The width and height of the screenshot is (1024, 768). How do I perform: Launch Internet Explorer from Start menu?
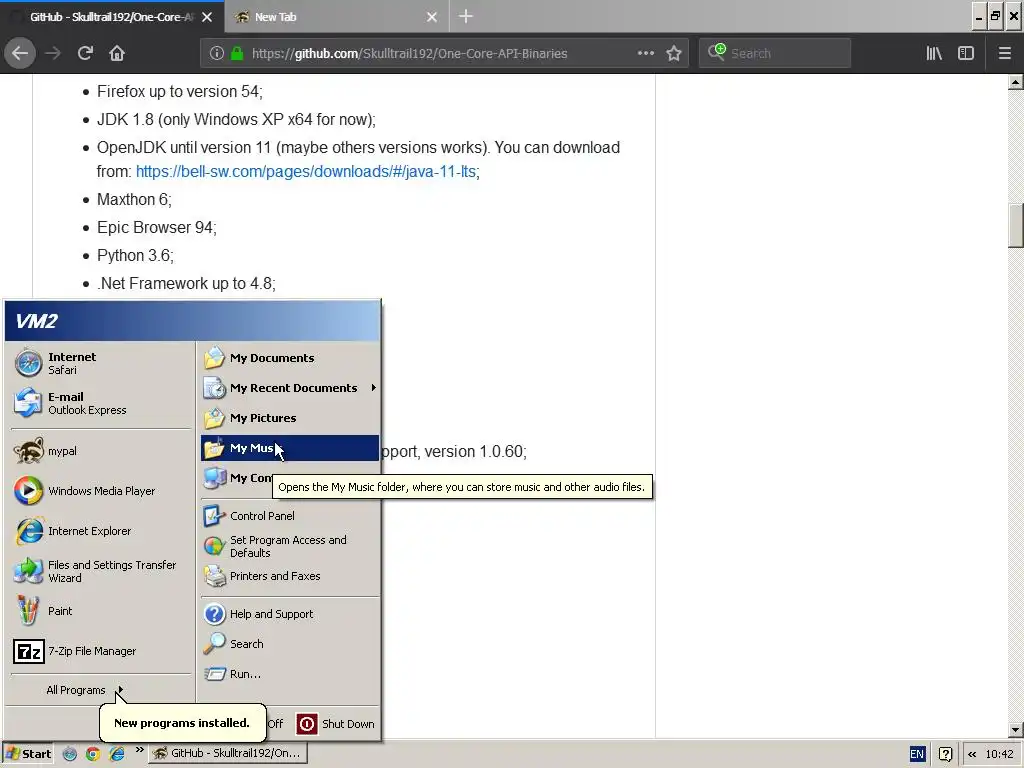click(x=101, y=531)
